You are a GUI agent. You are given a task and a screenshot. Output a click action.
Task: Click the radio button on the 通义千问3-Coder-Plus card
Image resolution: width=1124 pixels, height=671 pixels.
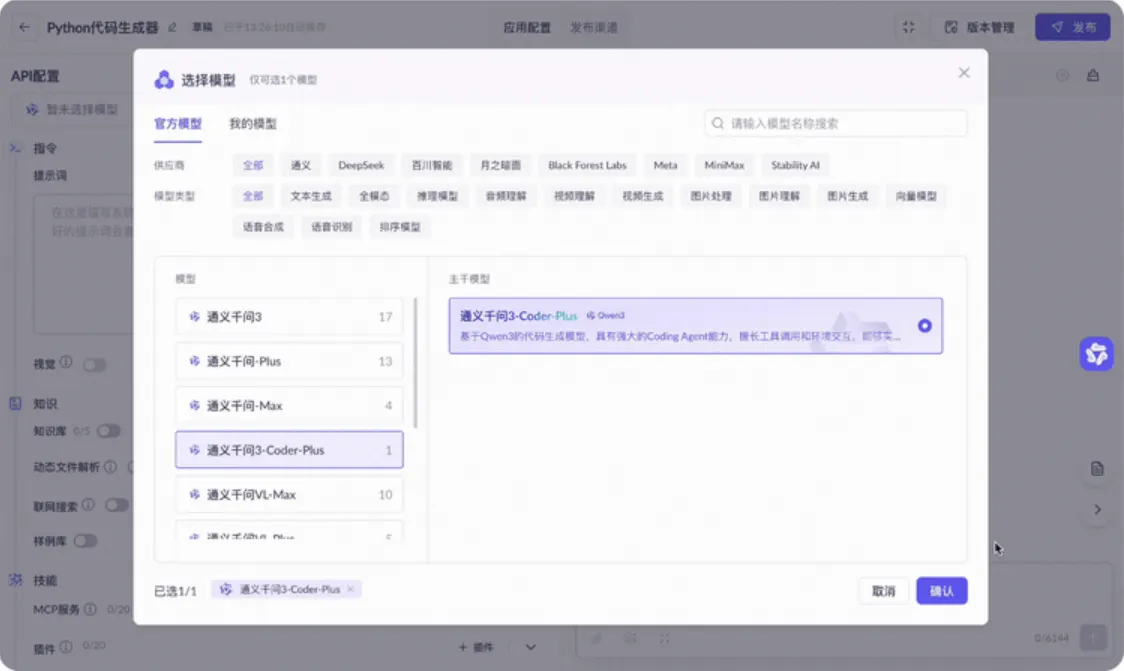click(925, 325)
